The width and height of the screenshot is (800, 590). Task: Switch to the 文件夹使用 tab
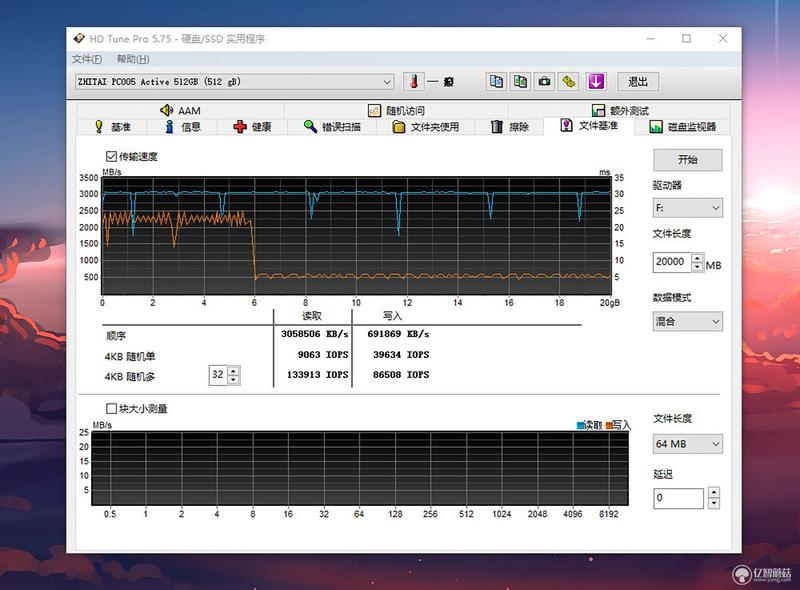pyautogui.click(x=426, y=127)
